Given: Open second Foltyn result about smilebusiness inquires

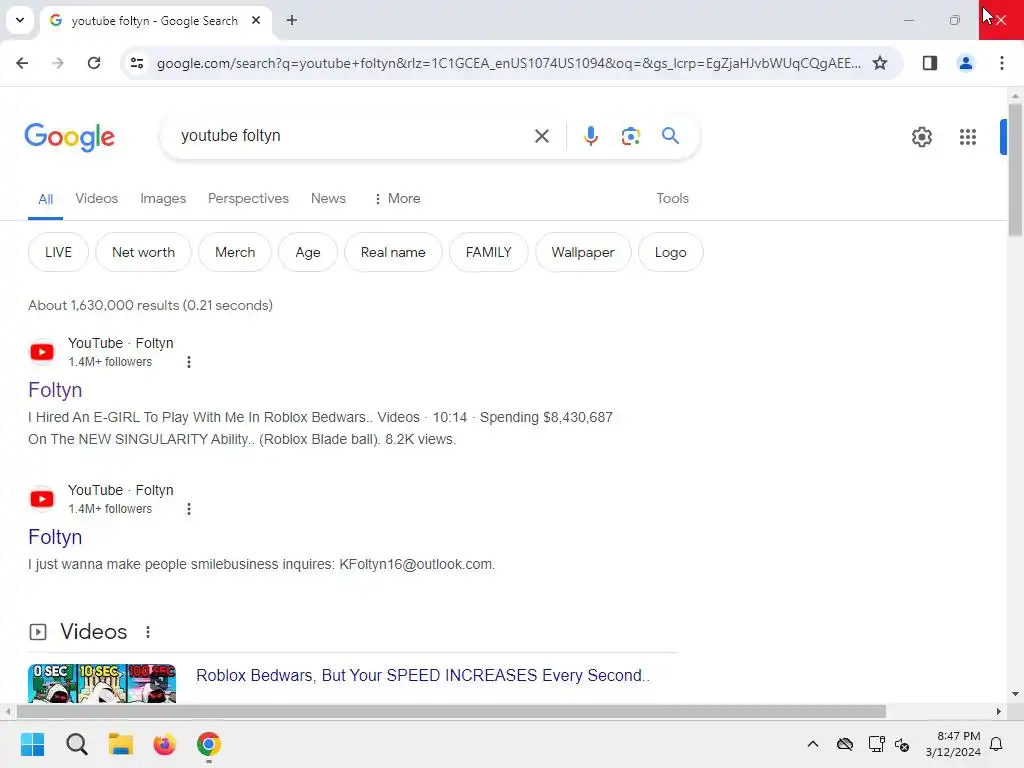Looking at the screenshot, I should click(55, 537).
